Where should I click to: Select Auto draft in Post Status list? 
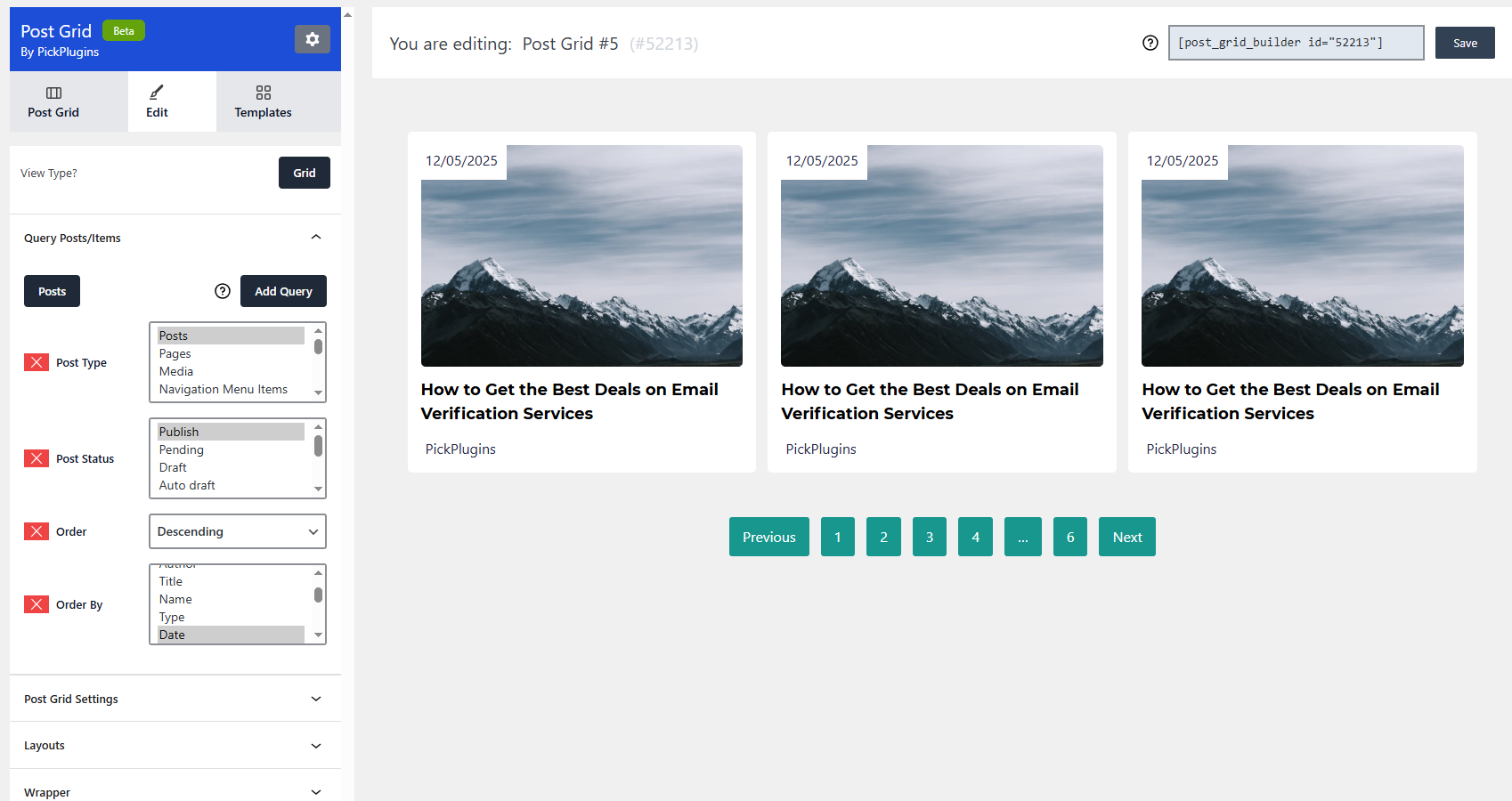click(x=231, y=485)
